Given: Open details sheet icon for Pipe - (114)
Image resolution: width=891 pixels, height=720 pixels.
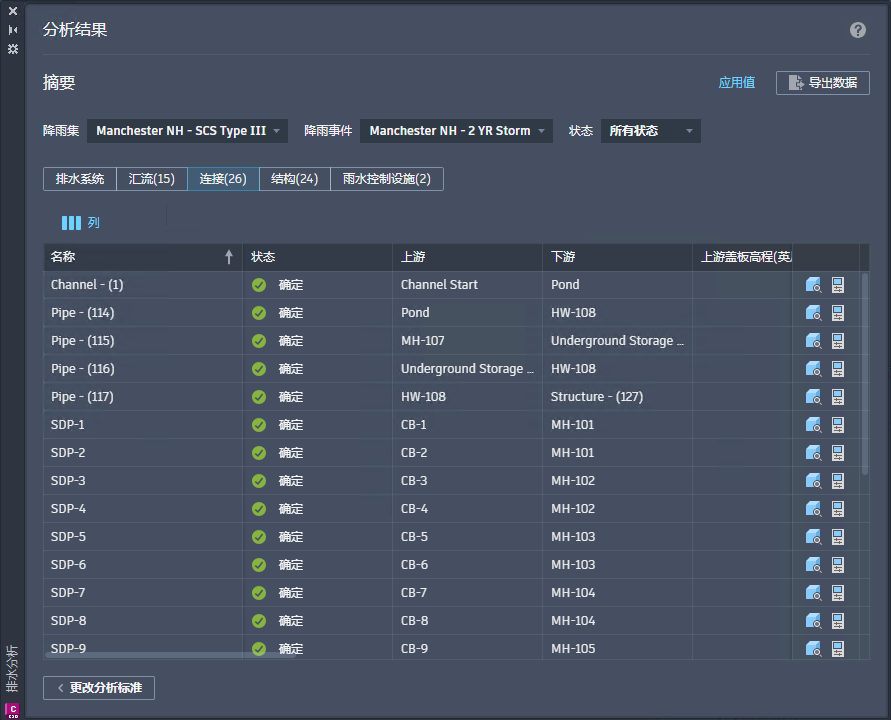Looking at the screenshot, I should pyautogui.click(x=838, y=313).
